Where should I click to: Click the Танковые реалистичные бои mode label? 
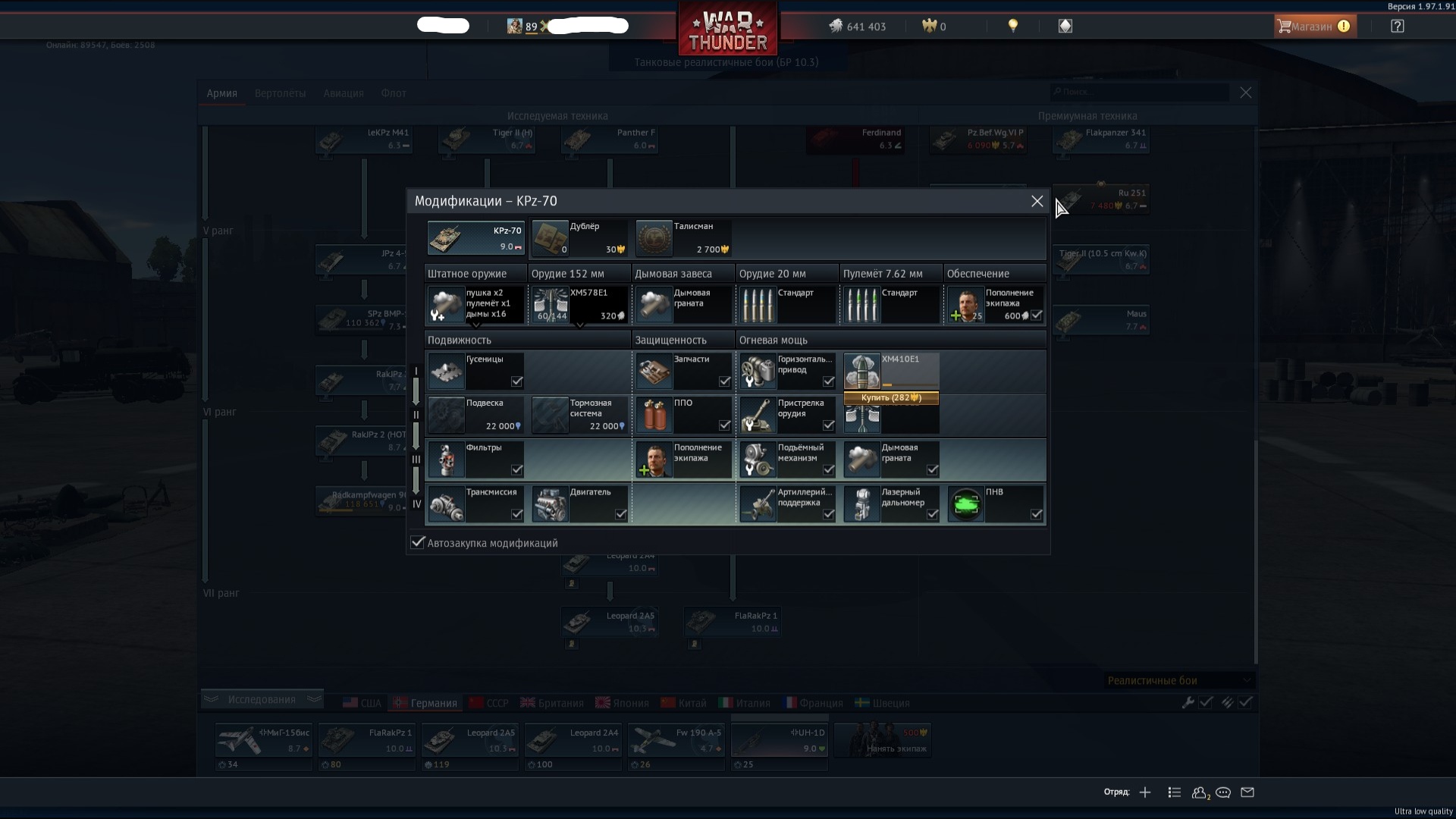(x=726, y=62)
